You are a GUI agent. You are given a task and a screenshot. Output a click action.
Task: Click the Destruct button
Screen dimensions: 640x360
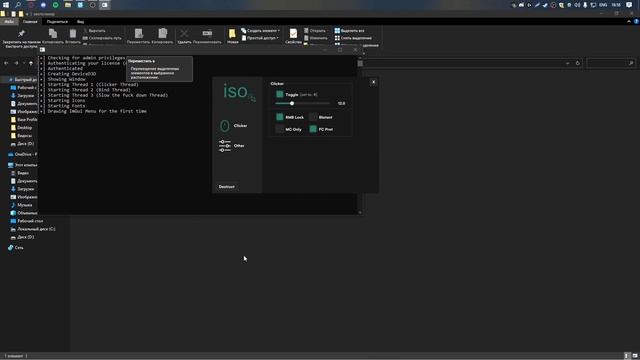pyautogui.click(x=227, y=187)
